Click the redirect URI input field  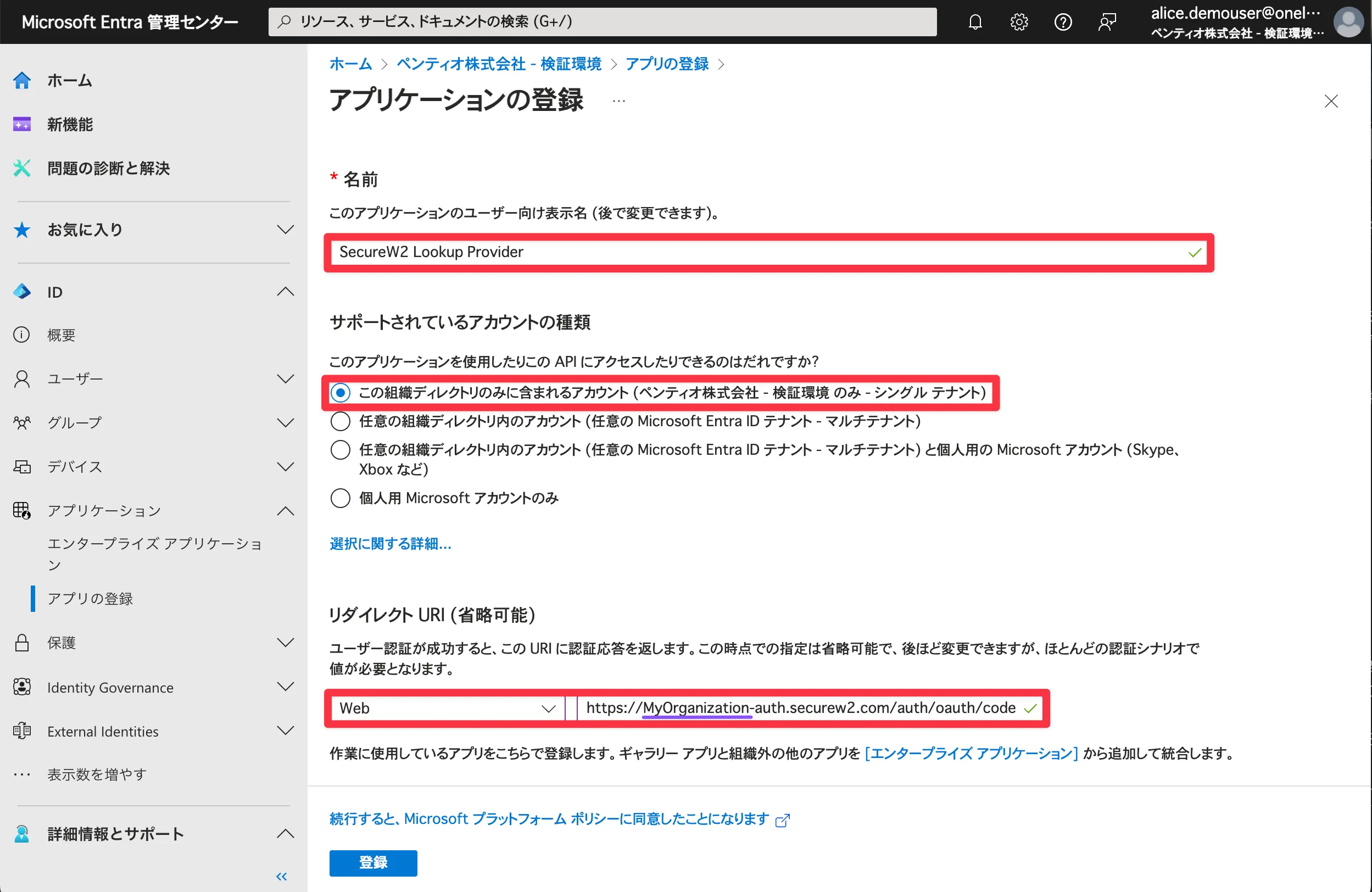(810, 708)
